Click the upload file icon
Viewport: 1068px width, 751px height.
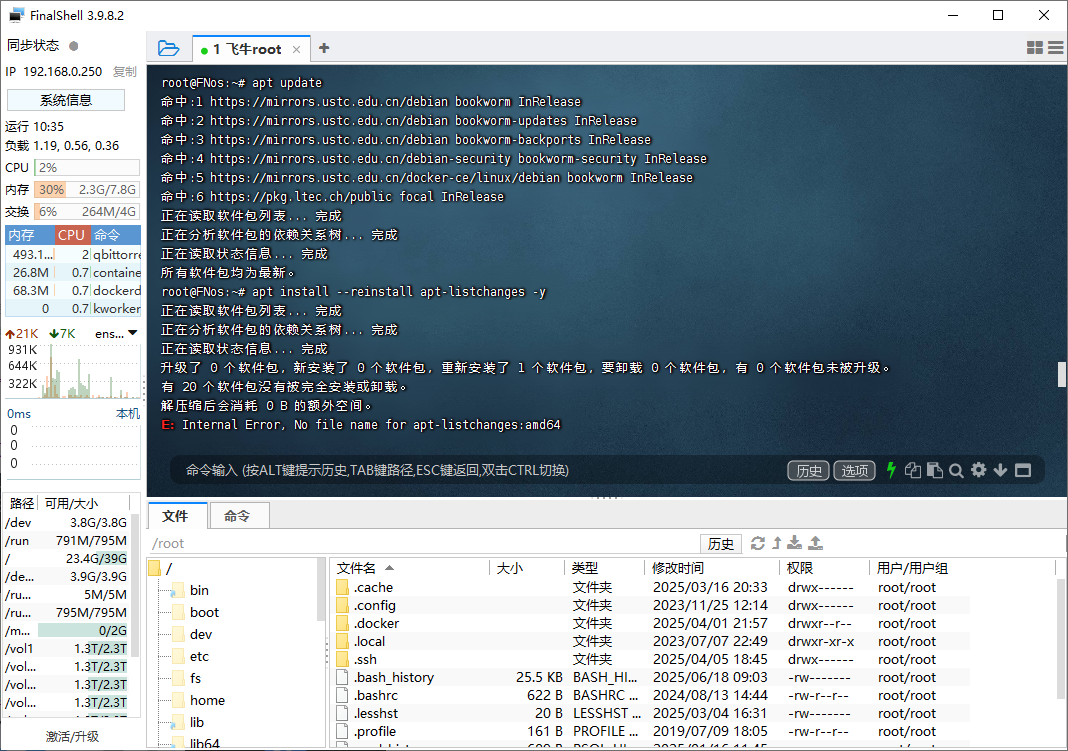pyautogui.click(x=815, y=543)
